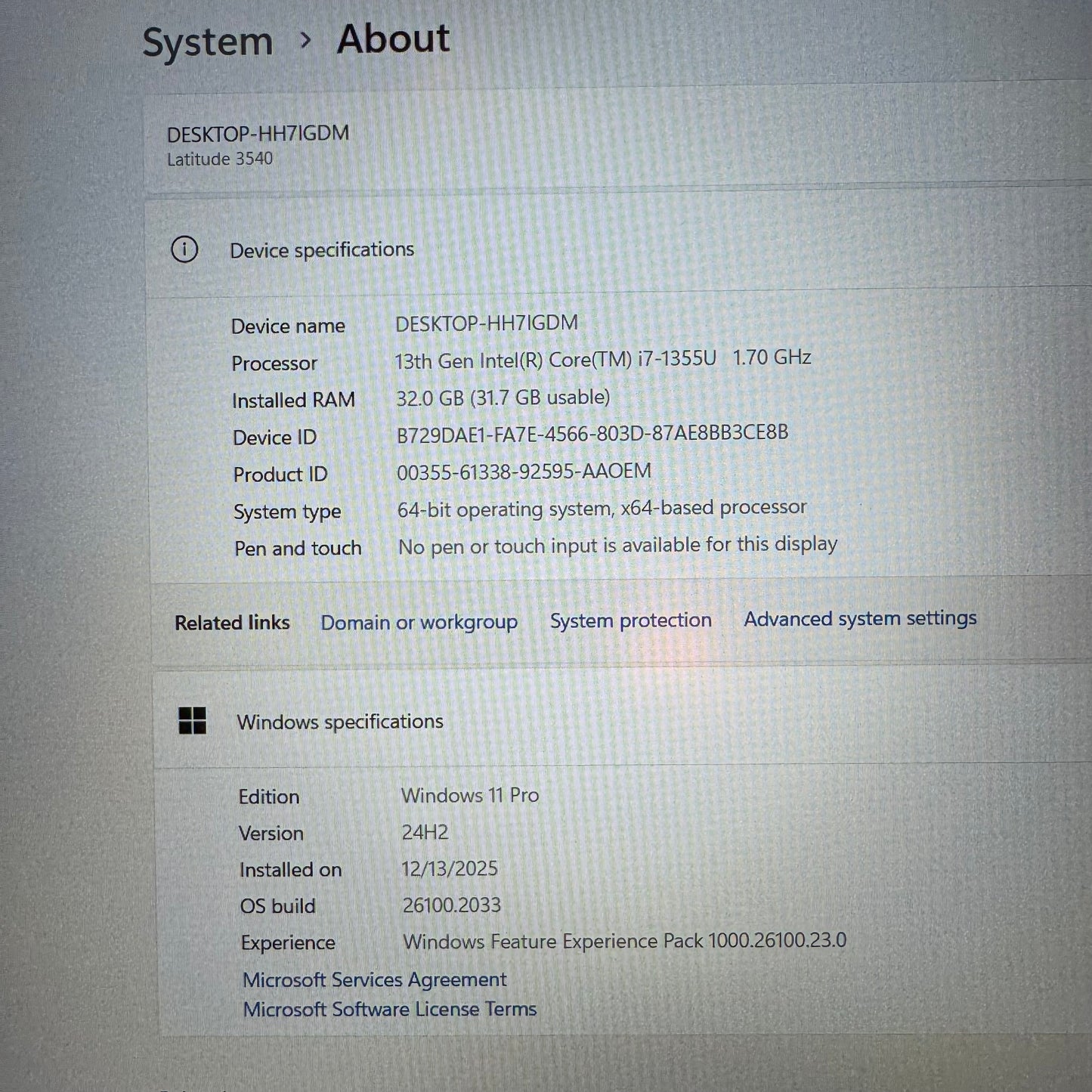1092x1092 pixels.
Task: Click the info icon beside Device specifications
Action: [x=186, y=249]
